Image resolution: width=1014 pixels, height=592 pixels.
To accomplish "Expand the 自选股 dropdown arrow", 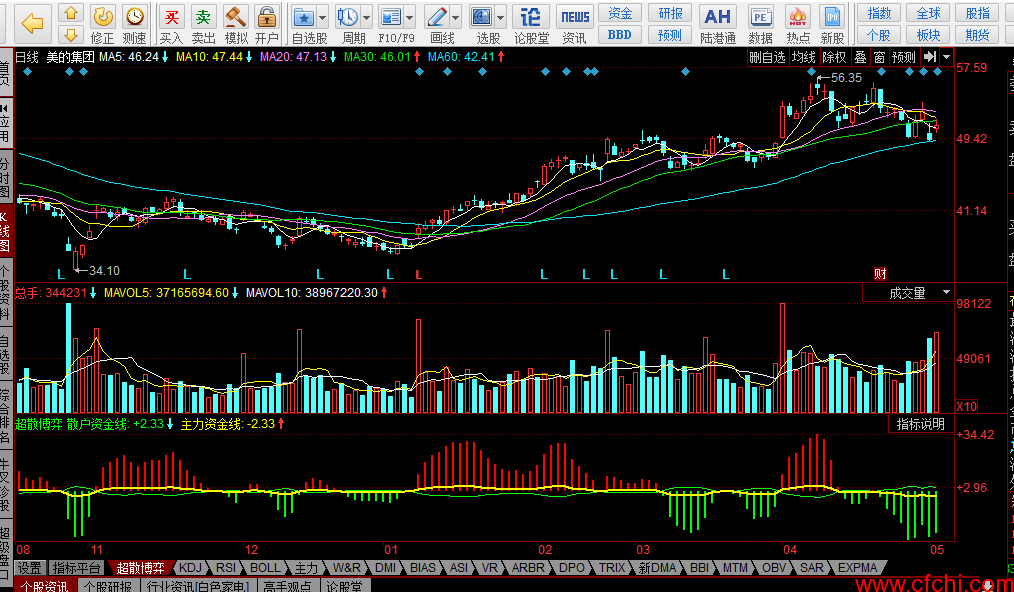I will [324, 18].
